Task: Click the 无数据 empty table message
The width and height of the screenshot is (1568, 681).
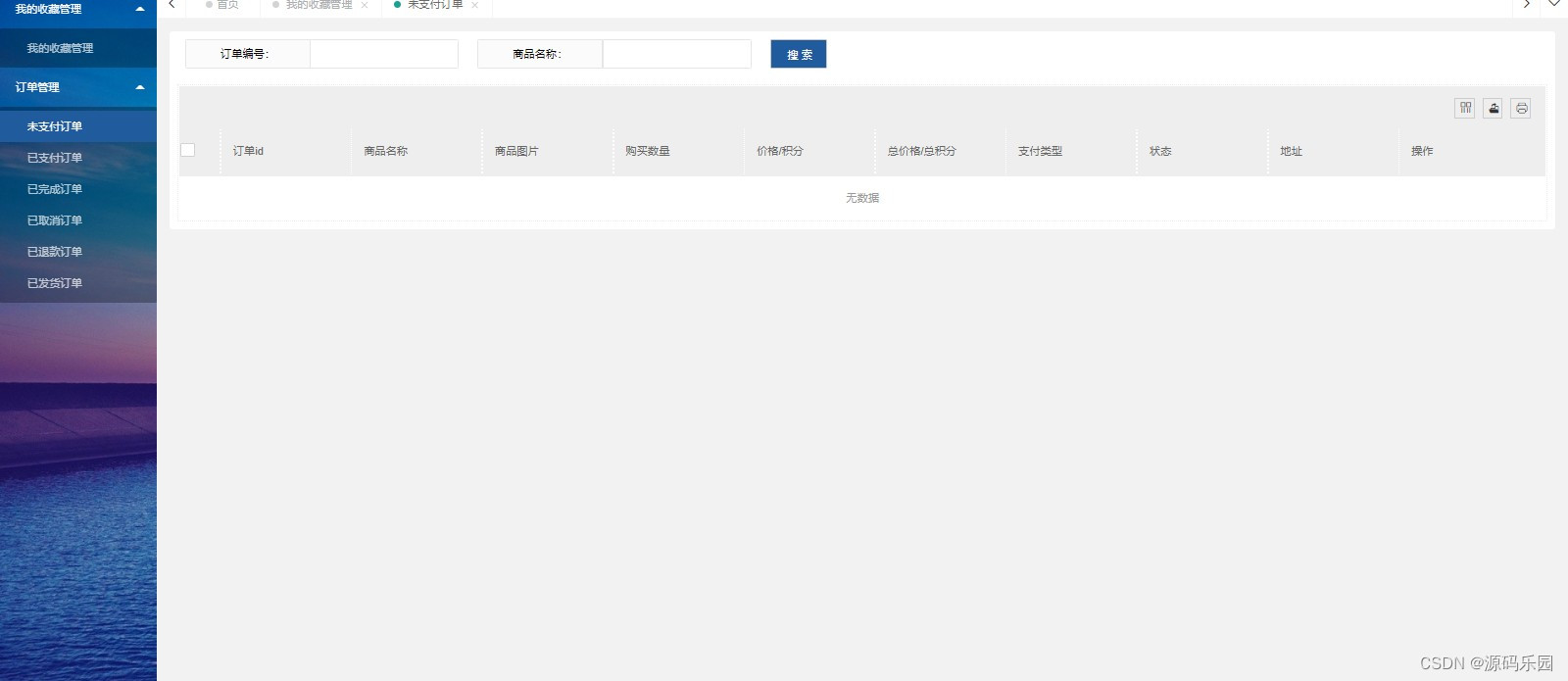Action: coord(862,198)
